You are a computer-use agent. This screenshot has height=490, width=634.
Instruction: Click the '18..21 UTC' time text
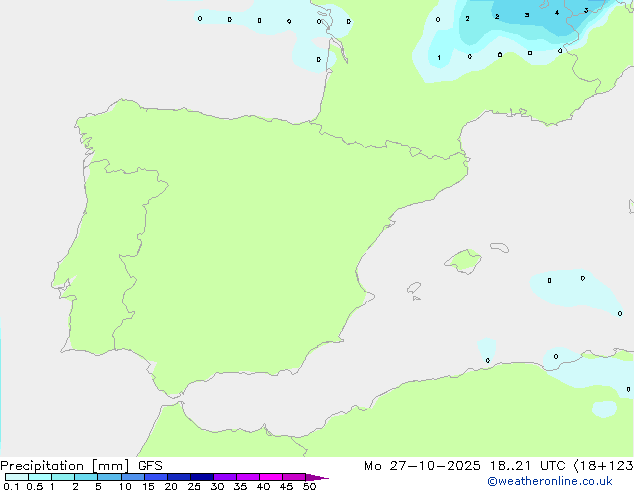(x=527, y=466)
